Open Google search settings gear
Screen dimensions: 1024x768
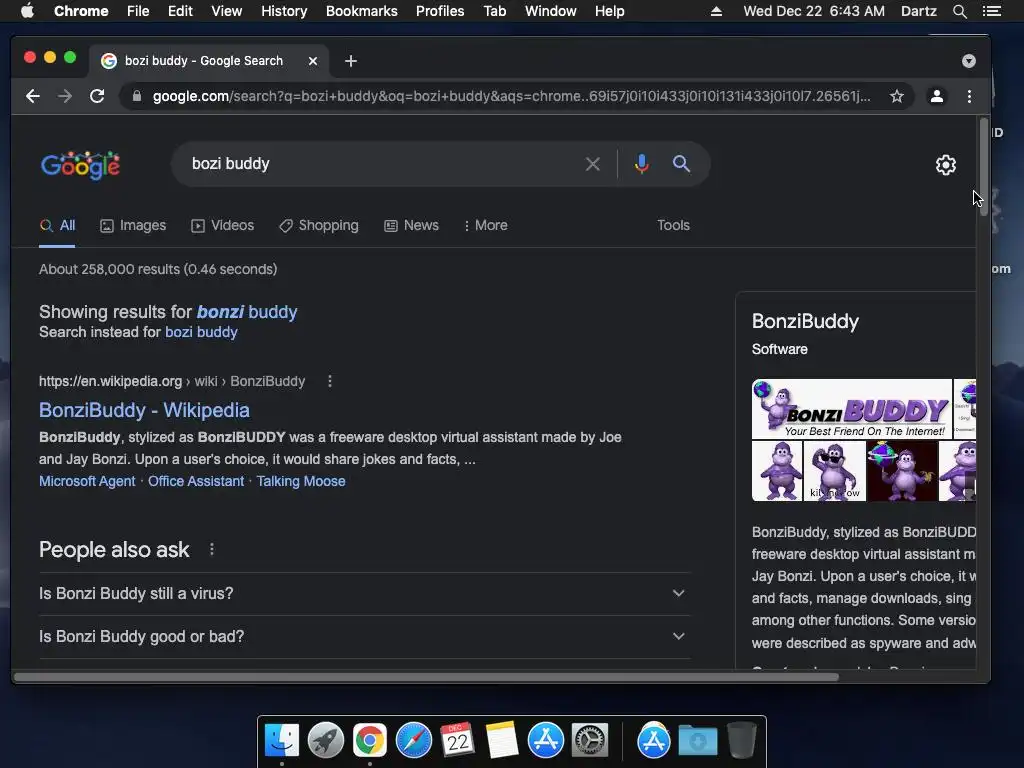coord(946,165)
